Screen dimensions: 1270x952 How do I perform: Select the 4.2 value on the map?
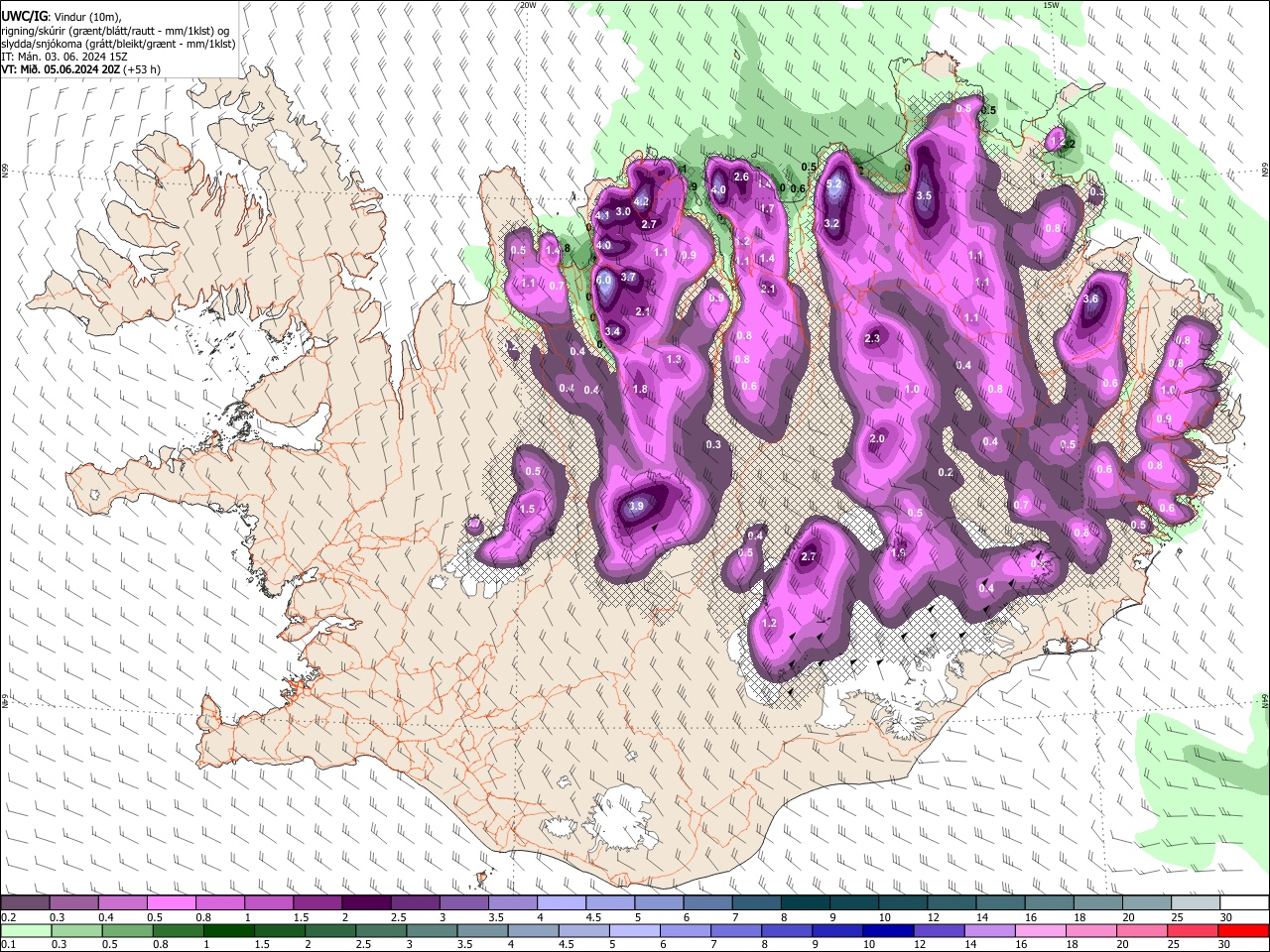(641, 201)
